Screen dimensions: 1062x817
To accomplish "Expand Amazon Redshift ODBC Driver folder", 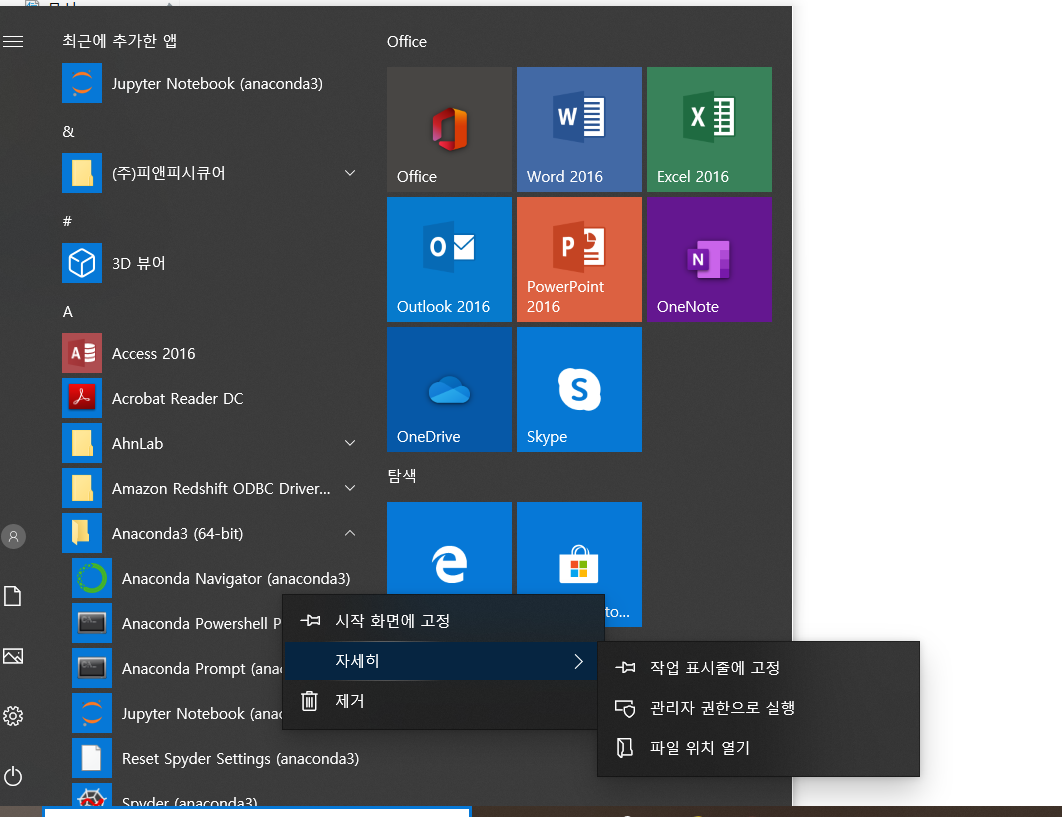I will (x=210, y=488).
